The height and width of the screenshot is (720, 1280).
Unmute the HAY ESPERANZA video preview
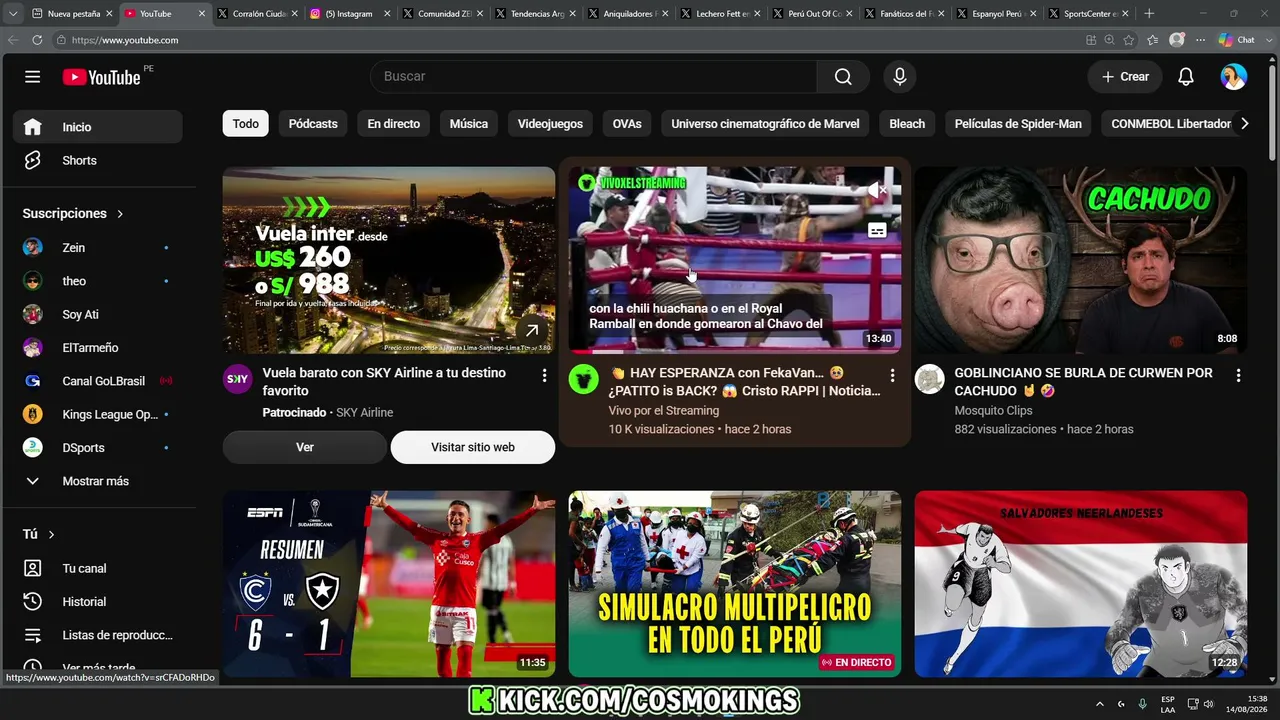pyautogui.click(x=877, y=190)
